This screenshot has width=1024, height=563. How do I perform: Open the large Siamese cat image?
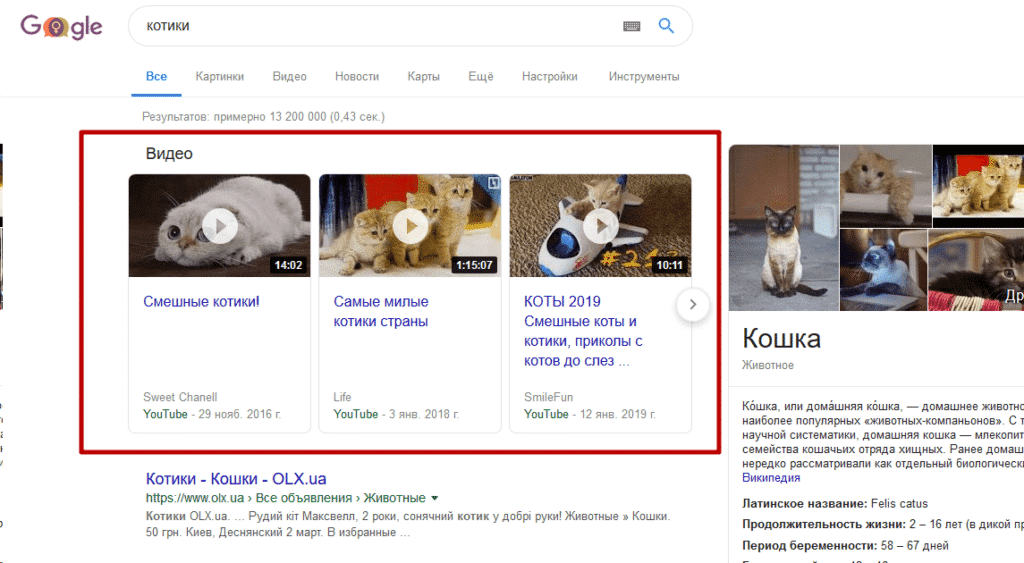coord(784,227)
